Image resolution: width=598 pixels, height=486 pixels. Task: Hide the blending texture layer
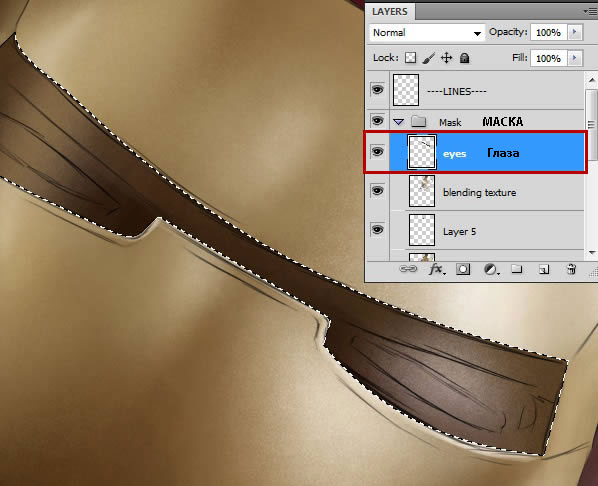(x=377, y=190)
